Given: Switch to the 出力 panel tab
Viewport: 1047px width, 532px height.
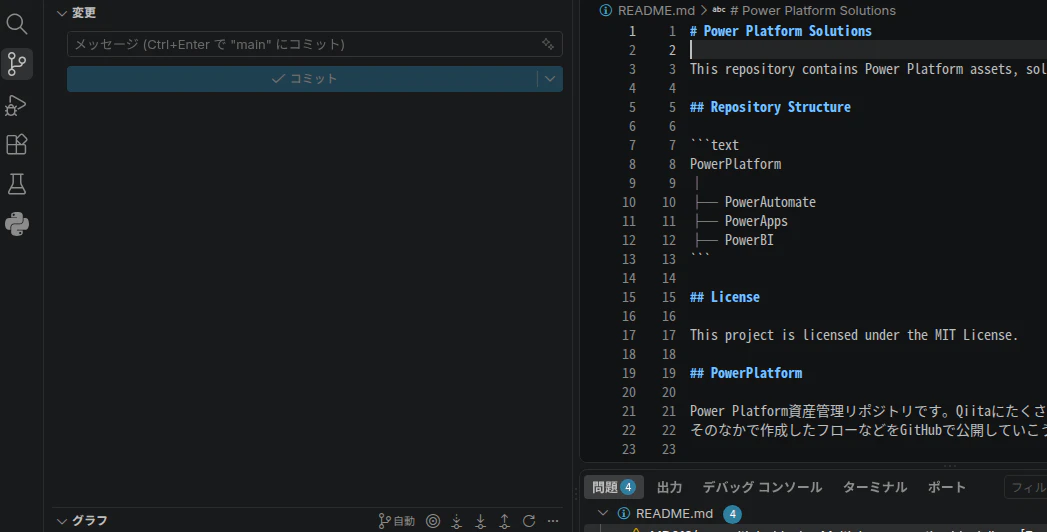Looking at the screenshot, I should [669, 487].
